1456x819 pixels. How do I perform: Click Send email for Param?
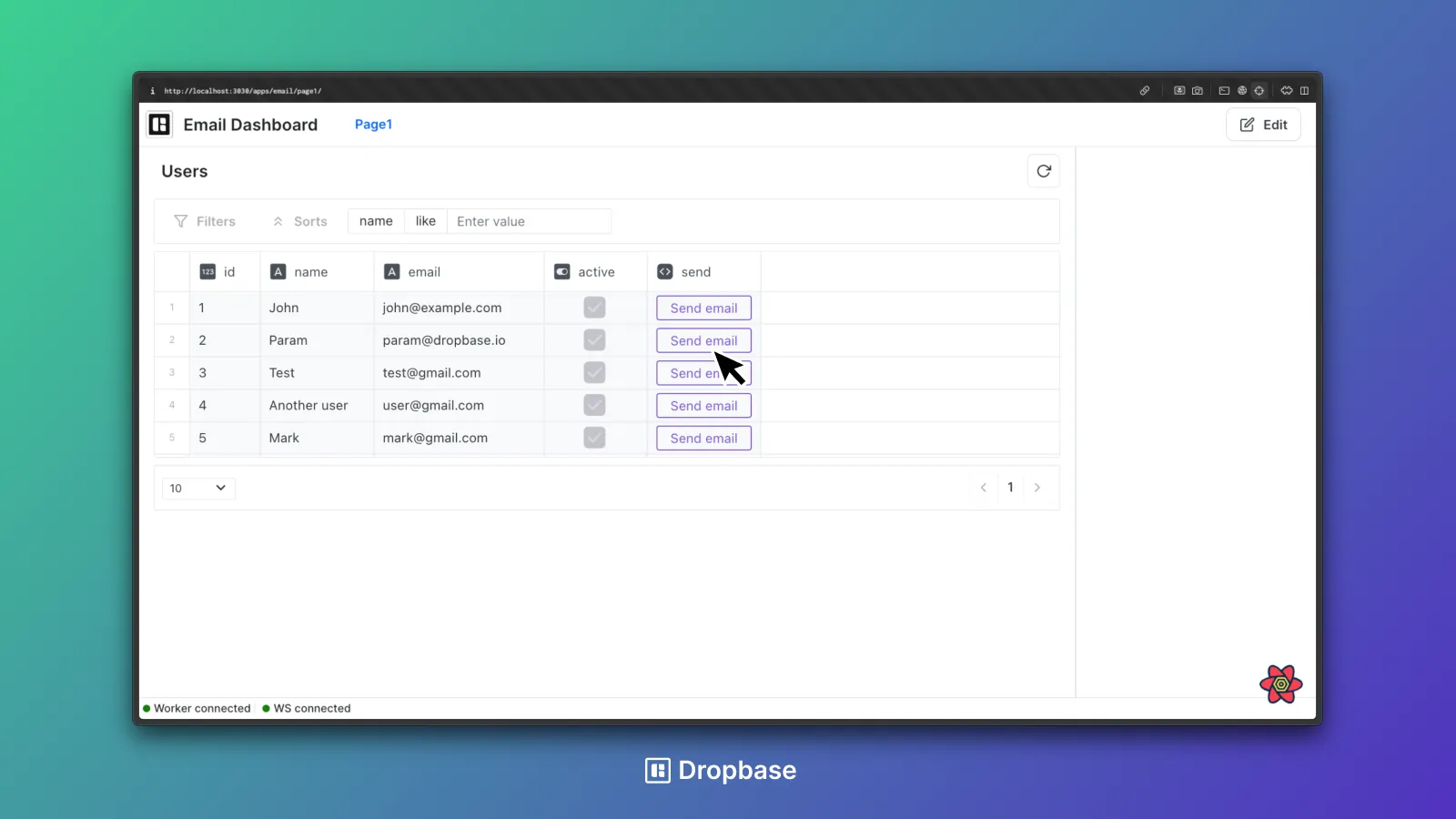(x=703, y=339)
